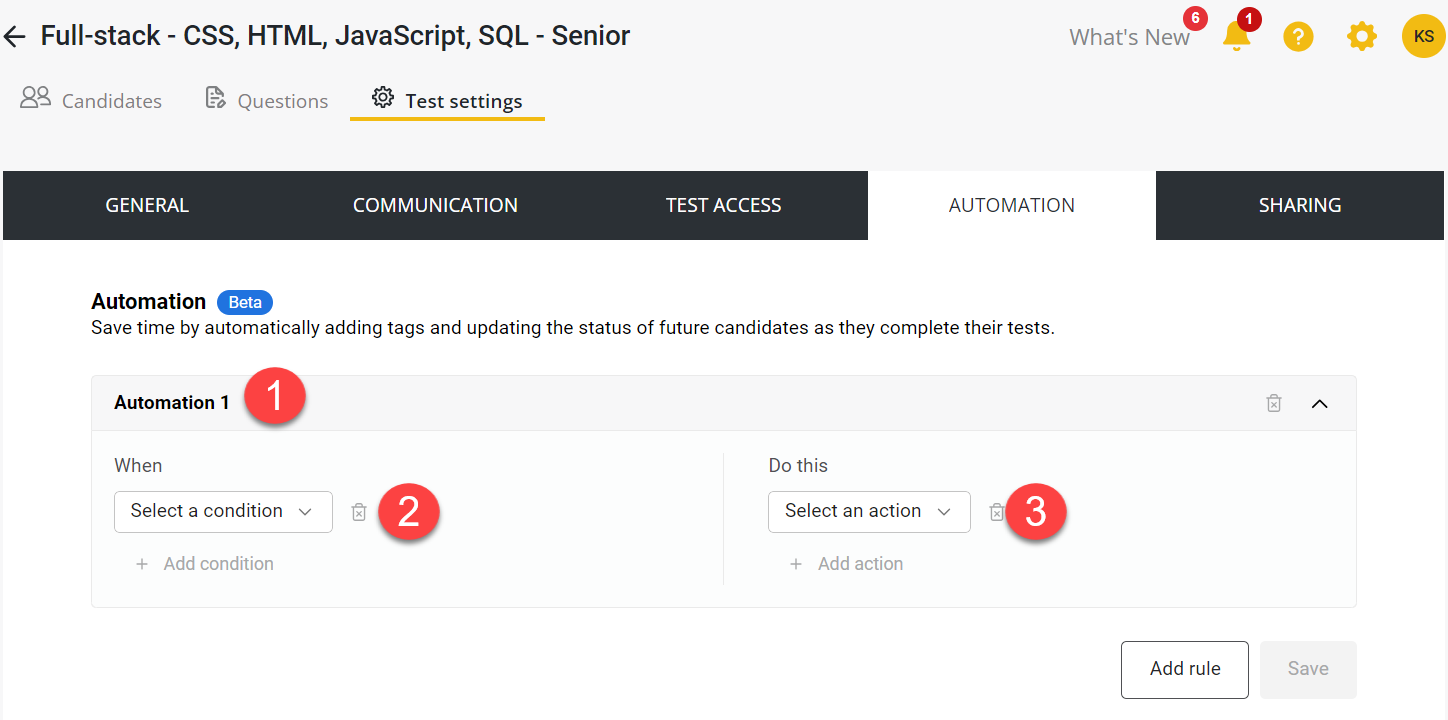Open the Select an action dropdown
The height and width of the screenshot is (720, 1448).
pos(868,512)
